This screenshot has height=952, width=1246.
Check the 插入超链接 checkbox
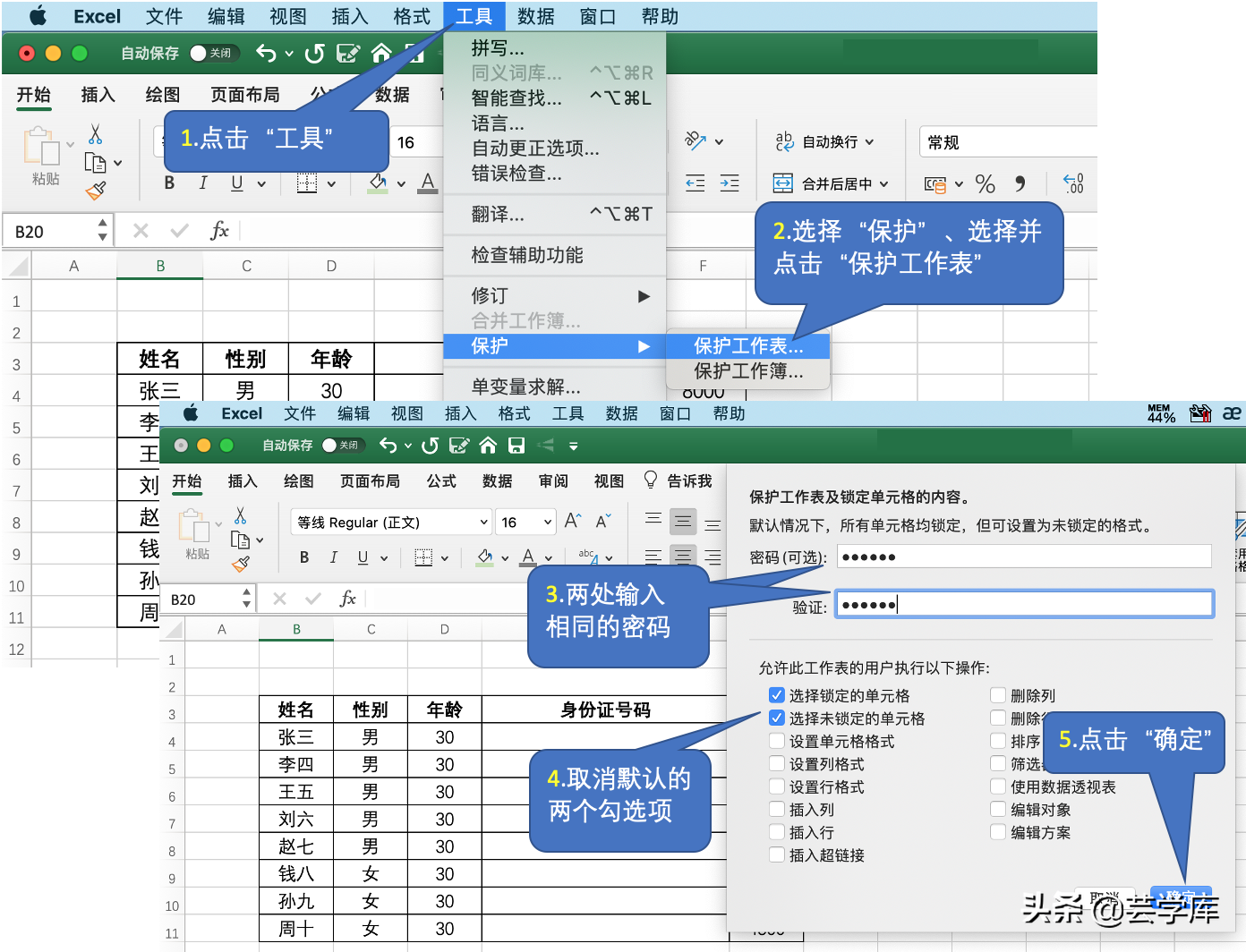[777, 854]
